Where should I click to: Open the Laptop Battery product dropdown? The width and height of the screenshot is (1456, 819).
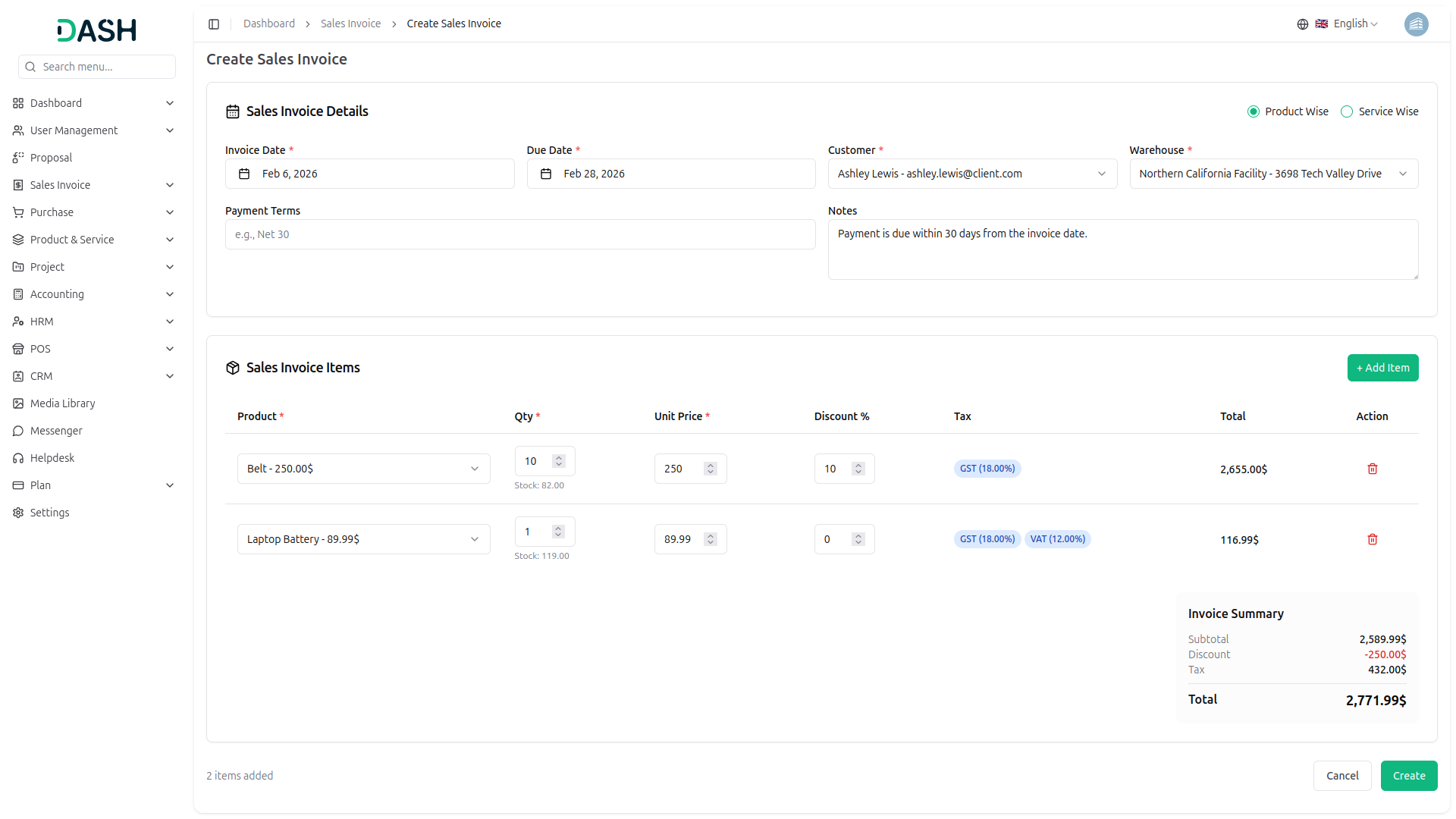tap(363, 539)
